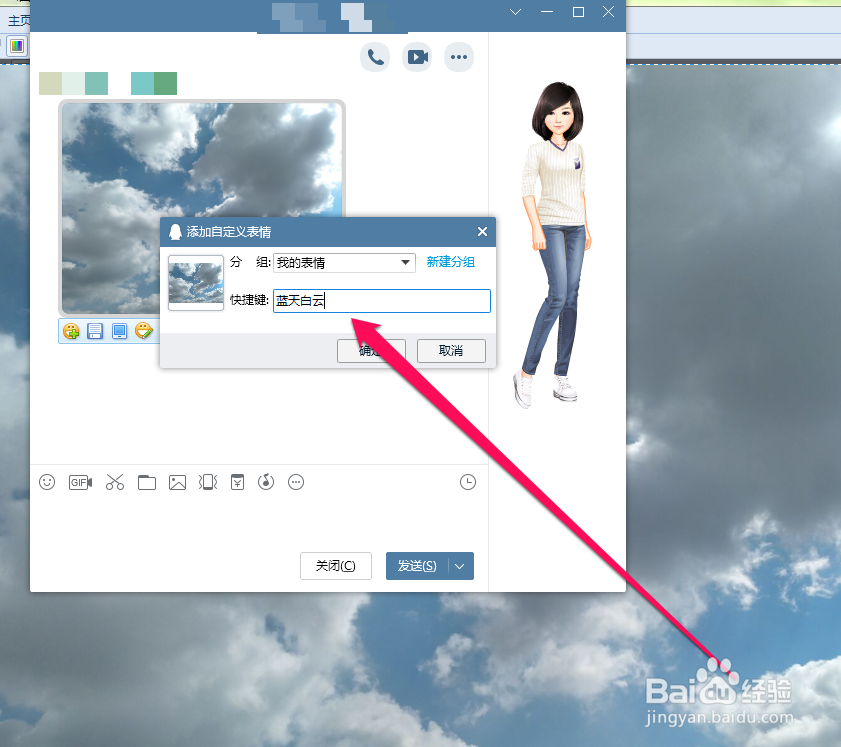841x747 pixels.
Task: Click the sky thumbnail in the dialog
Action: pos(196,283)
